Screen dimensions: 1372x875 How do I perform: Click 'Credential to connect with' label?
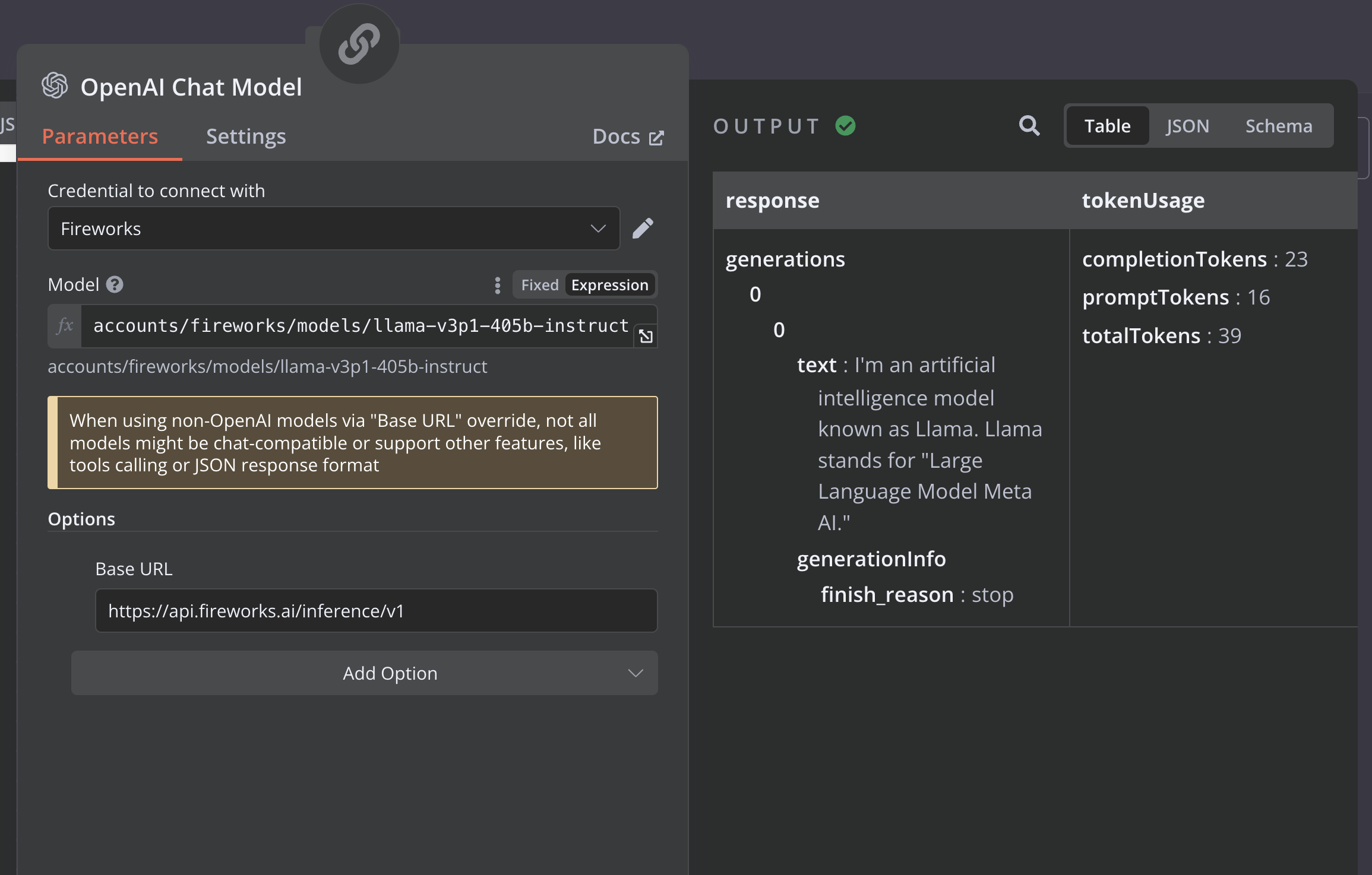click(x=156, y=191)
